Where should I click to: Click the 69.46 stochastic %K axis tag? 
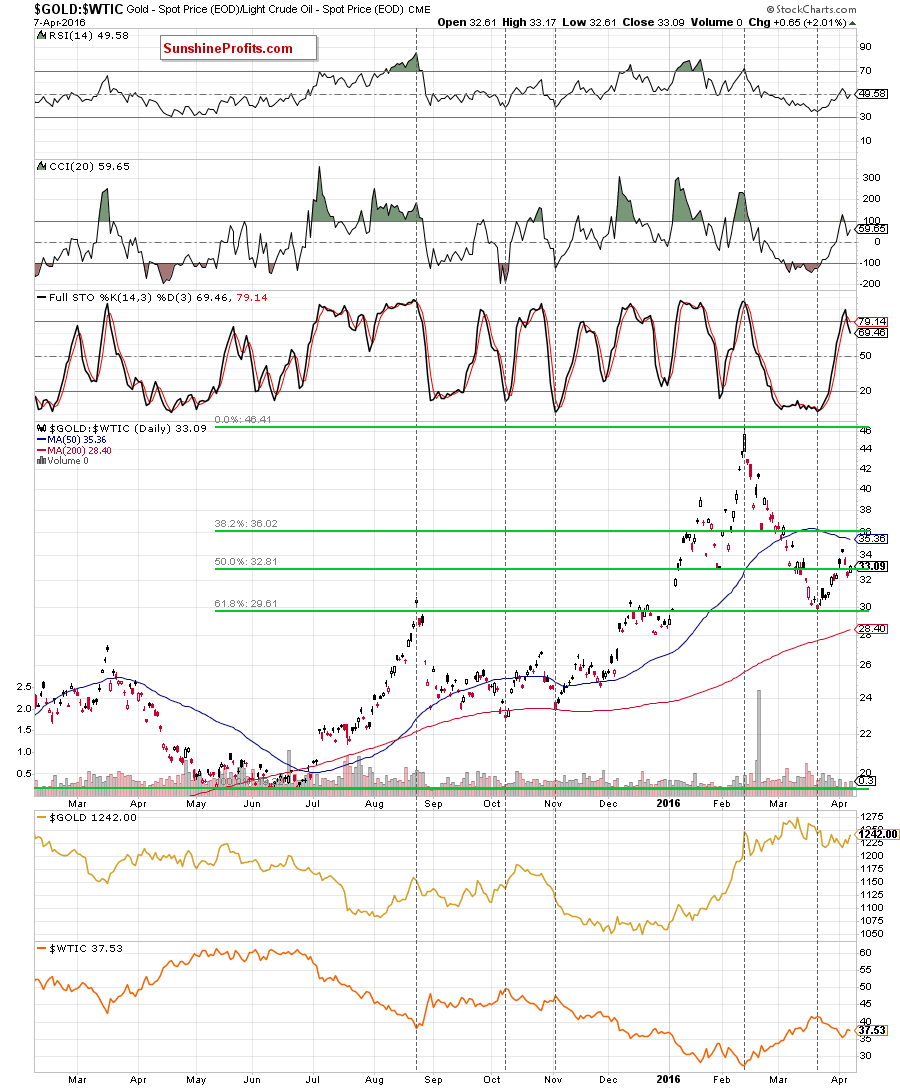872,333
